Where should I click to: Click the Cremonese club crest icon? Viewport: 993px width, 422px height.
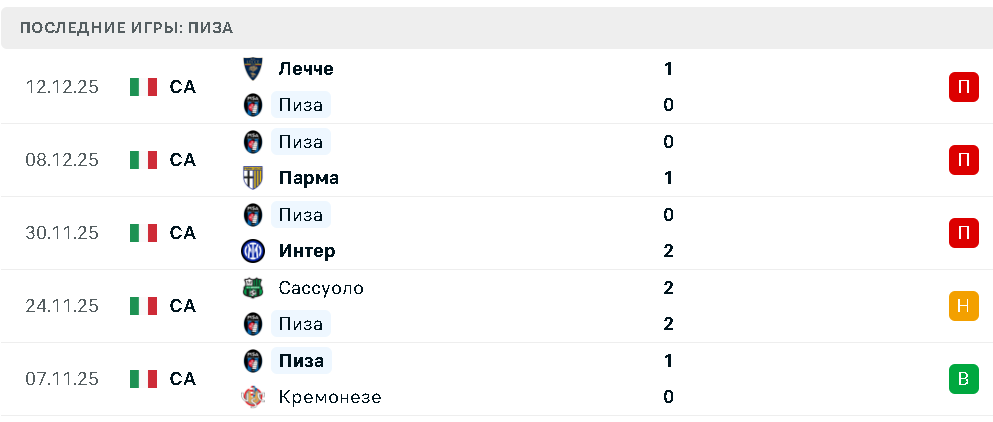tap(252, 397)
